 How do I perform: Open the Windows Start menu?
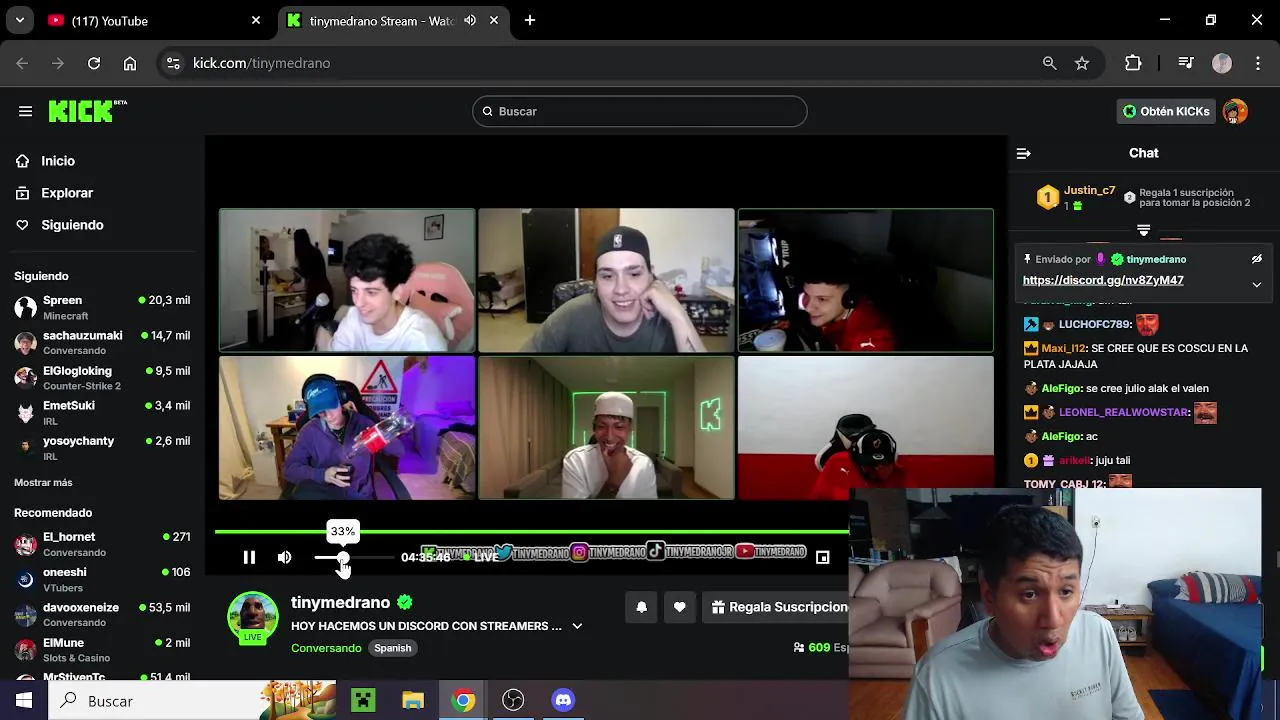24,701
